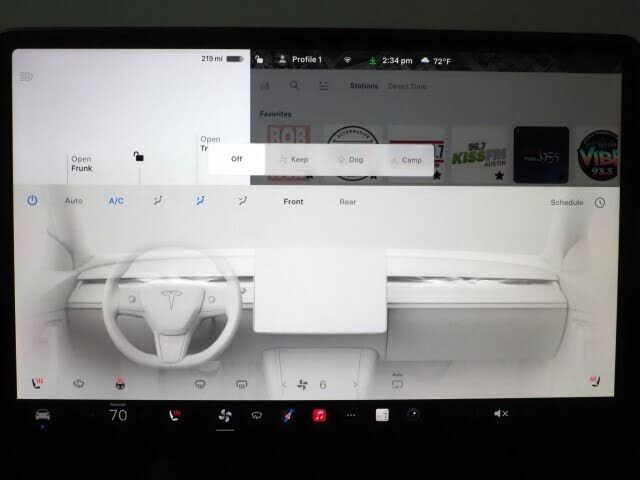This screenshot has height=480, width=640.
Task: Decrease fan speed with left arrow
Action: [284, 385]
